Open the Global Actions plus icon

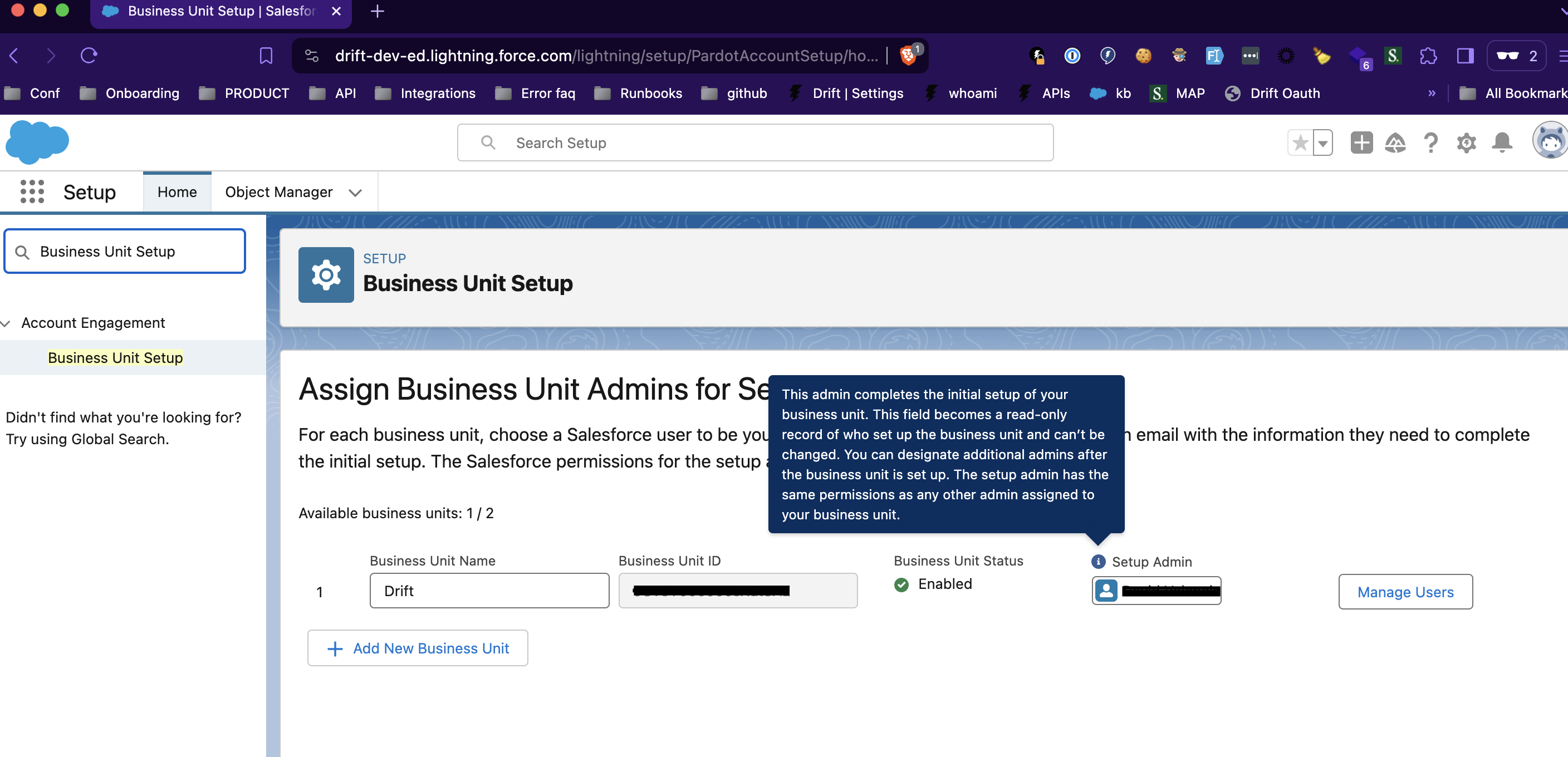tap(1361, 143)
